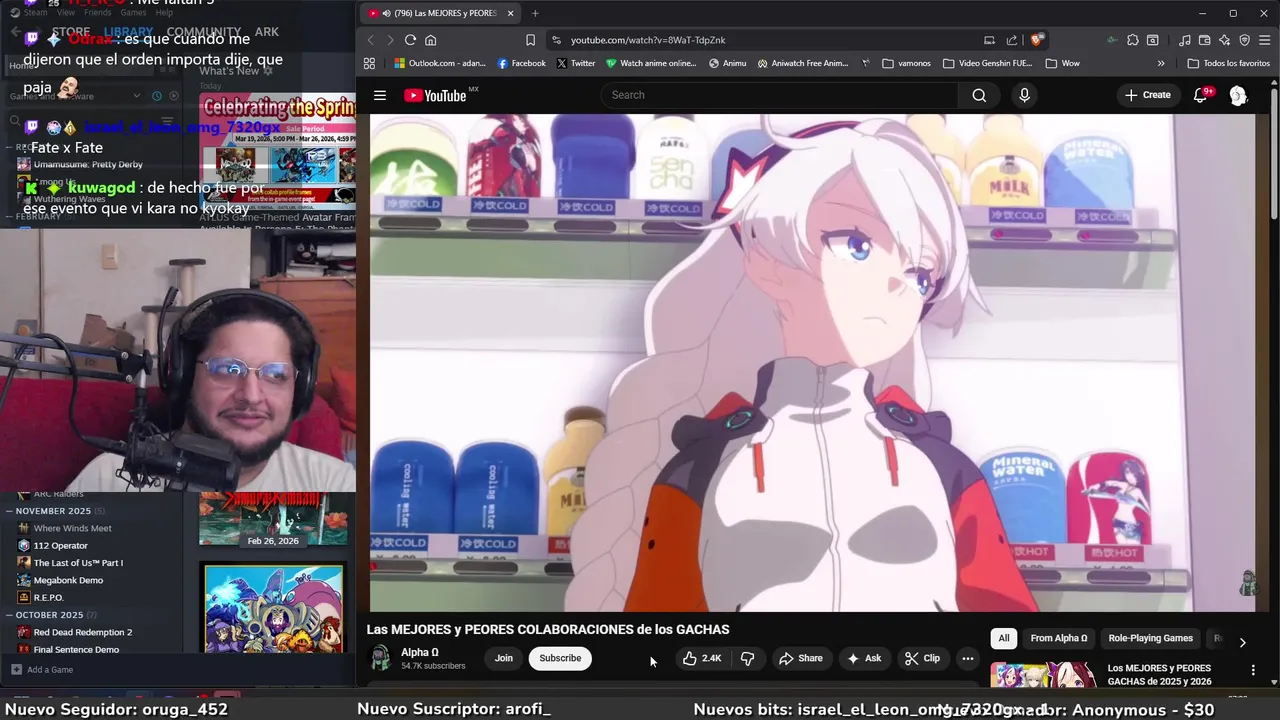The width and height of the screenshot is (1280, 720).
Task: Reload the browser page
Action: 410,40
